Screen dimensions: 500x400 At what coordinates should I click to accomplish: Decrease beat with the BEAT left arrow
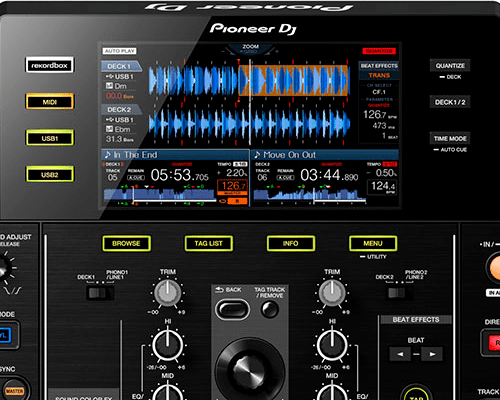pyautogui.click(x=400, y=354)
